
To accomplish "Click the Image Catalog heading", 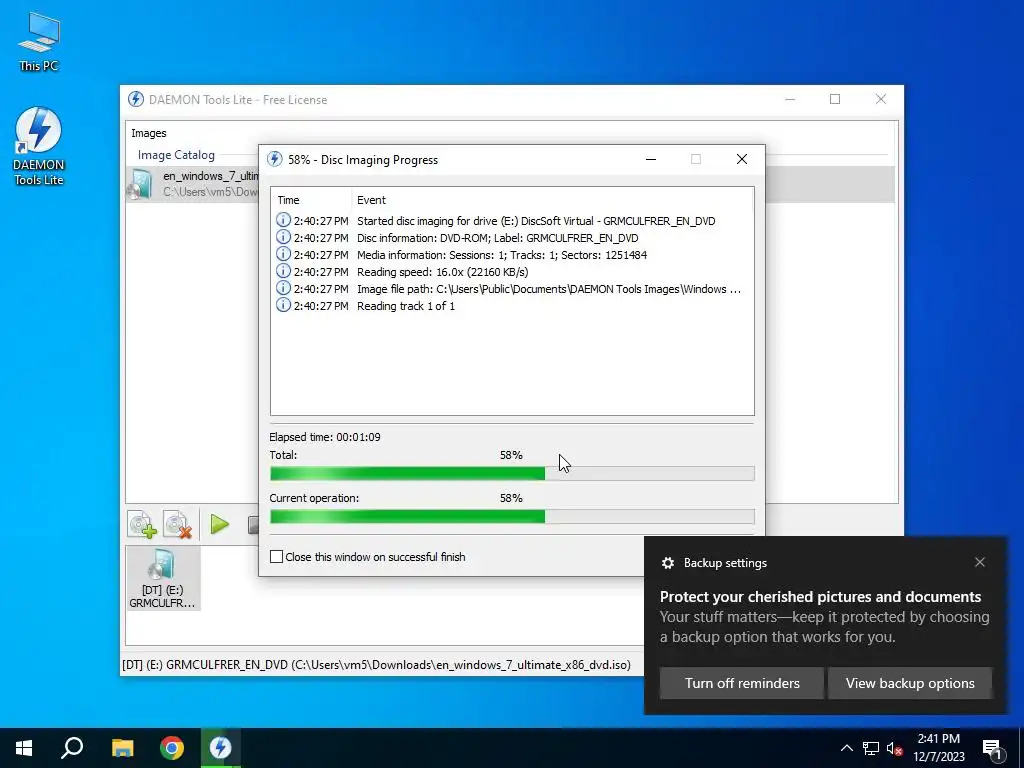I will [176, 155].
